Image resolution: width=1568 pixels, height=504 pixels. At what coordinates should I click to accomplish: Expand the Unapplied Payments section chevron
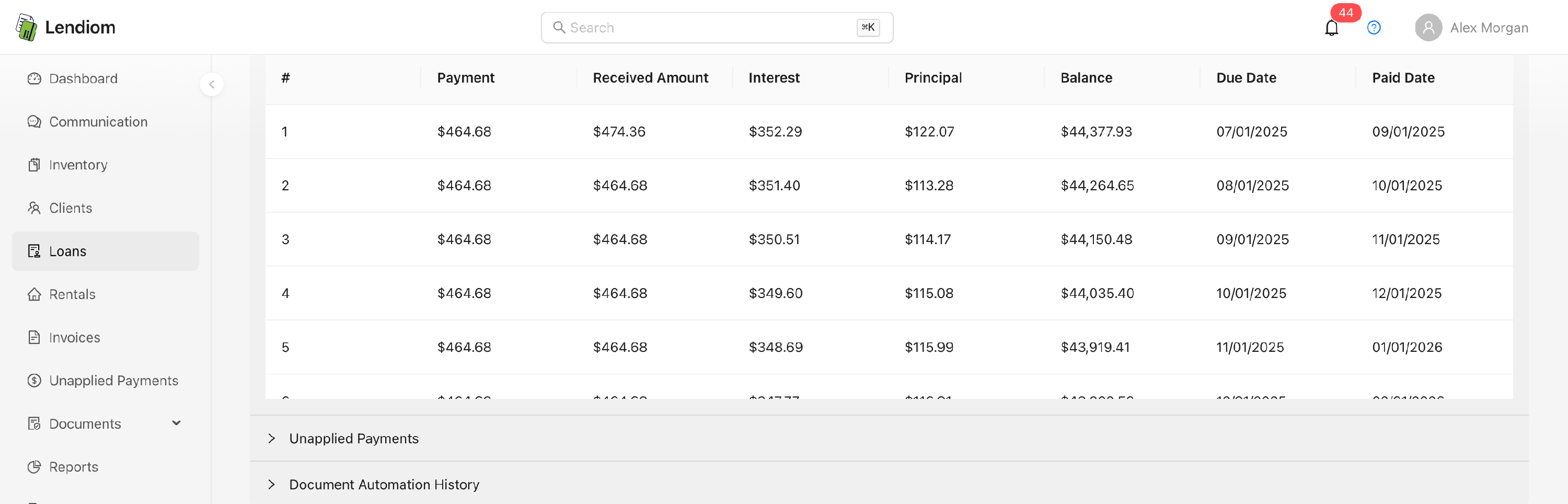(x=271, y=438)
